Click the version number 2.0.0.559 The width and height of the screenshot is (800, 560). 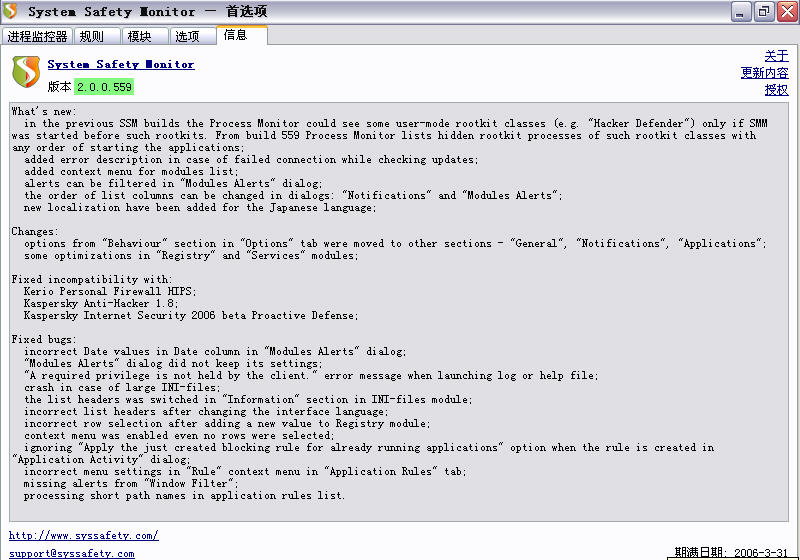[x=104, y=87]
